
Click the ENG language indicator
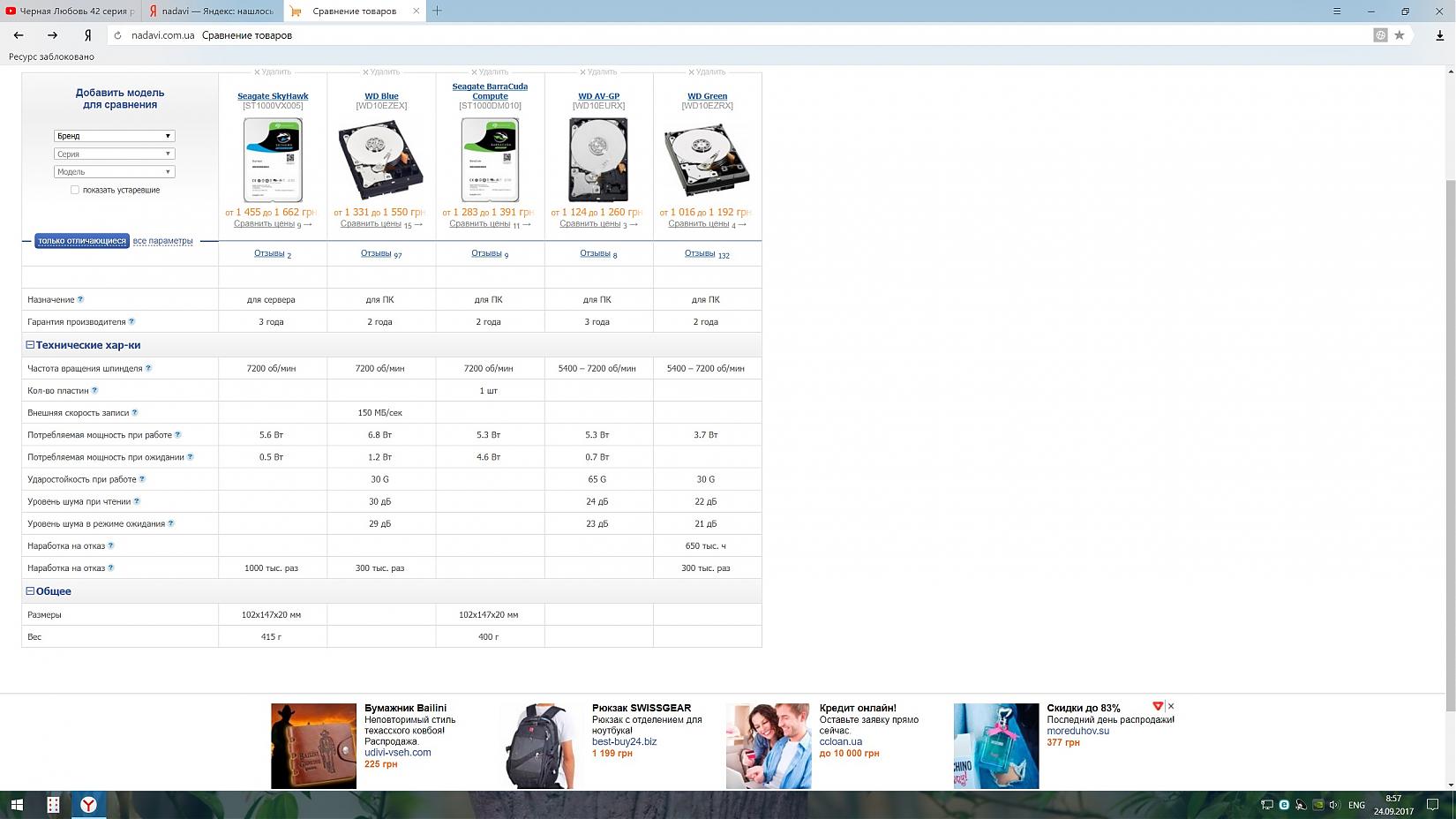(1357, 805)
